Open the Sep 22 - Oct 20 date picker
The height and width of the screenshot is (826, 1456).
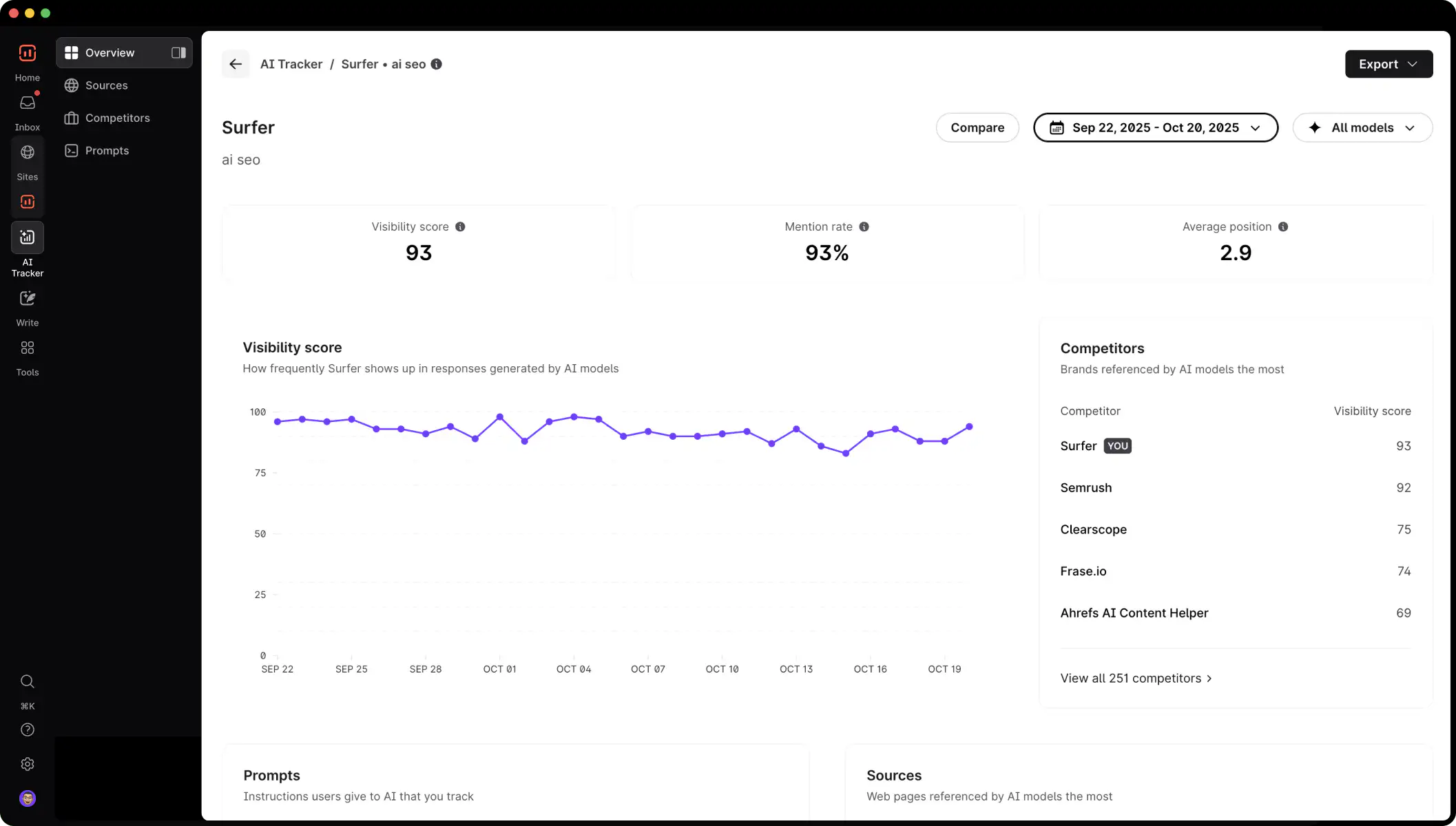pos(1156,127)
